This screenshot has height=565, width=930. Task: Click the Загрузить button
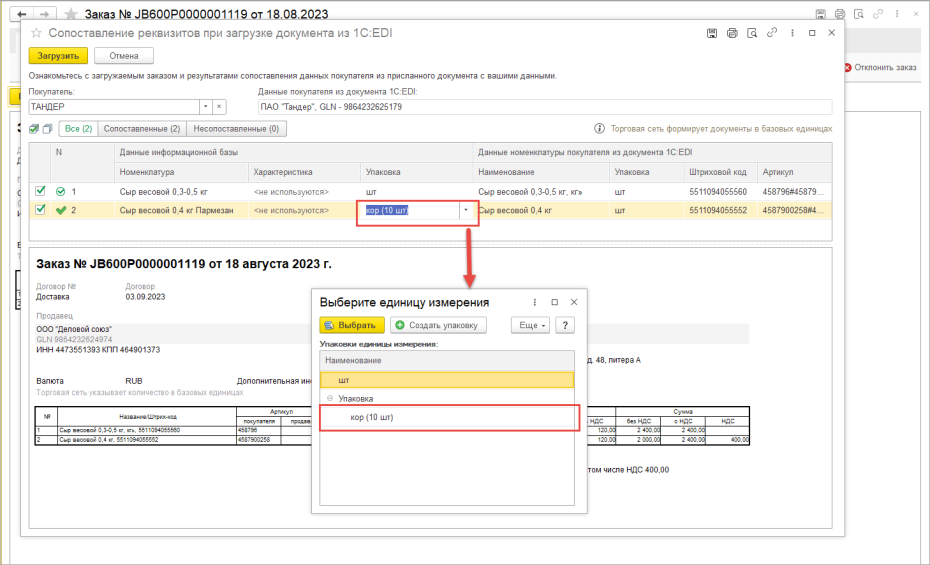point(58,56)
